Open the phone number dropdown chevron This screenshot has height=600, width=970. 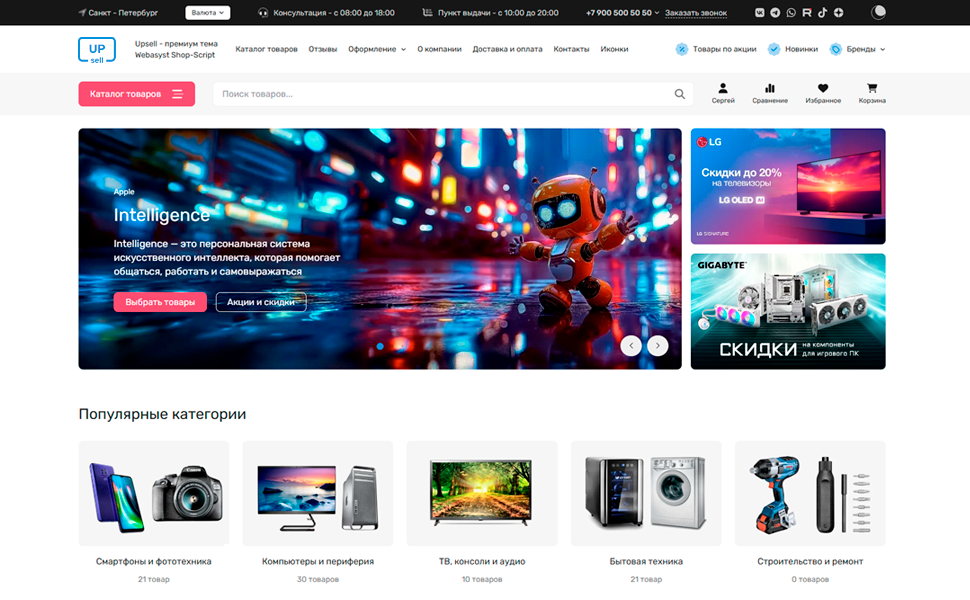click(x=657, y=12)
